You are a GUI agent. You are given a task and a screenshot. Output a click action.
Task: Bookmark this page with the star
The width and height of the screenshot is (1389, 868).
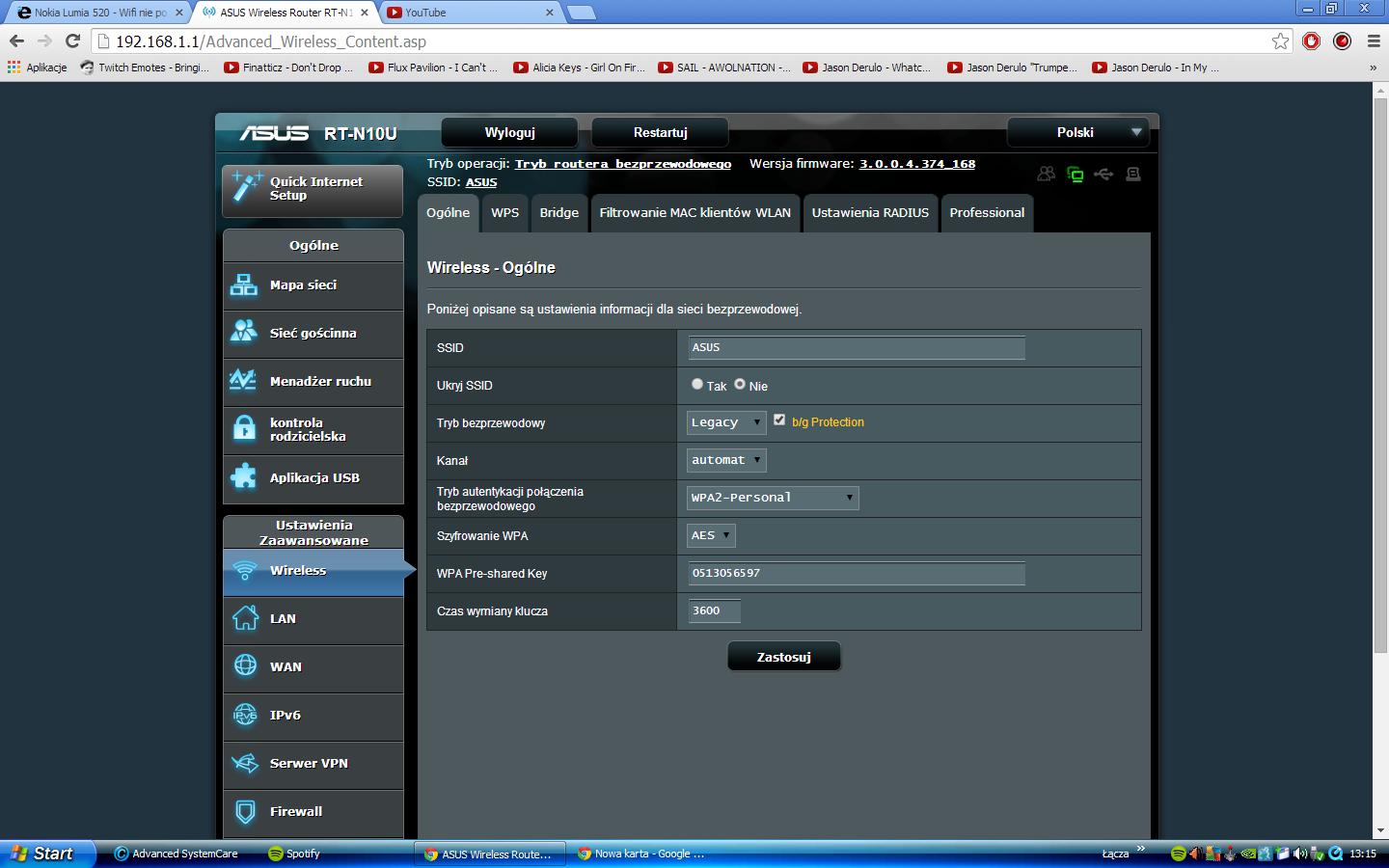tap(1280, 41)
